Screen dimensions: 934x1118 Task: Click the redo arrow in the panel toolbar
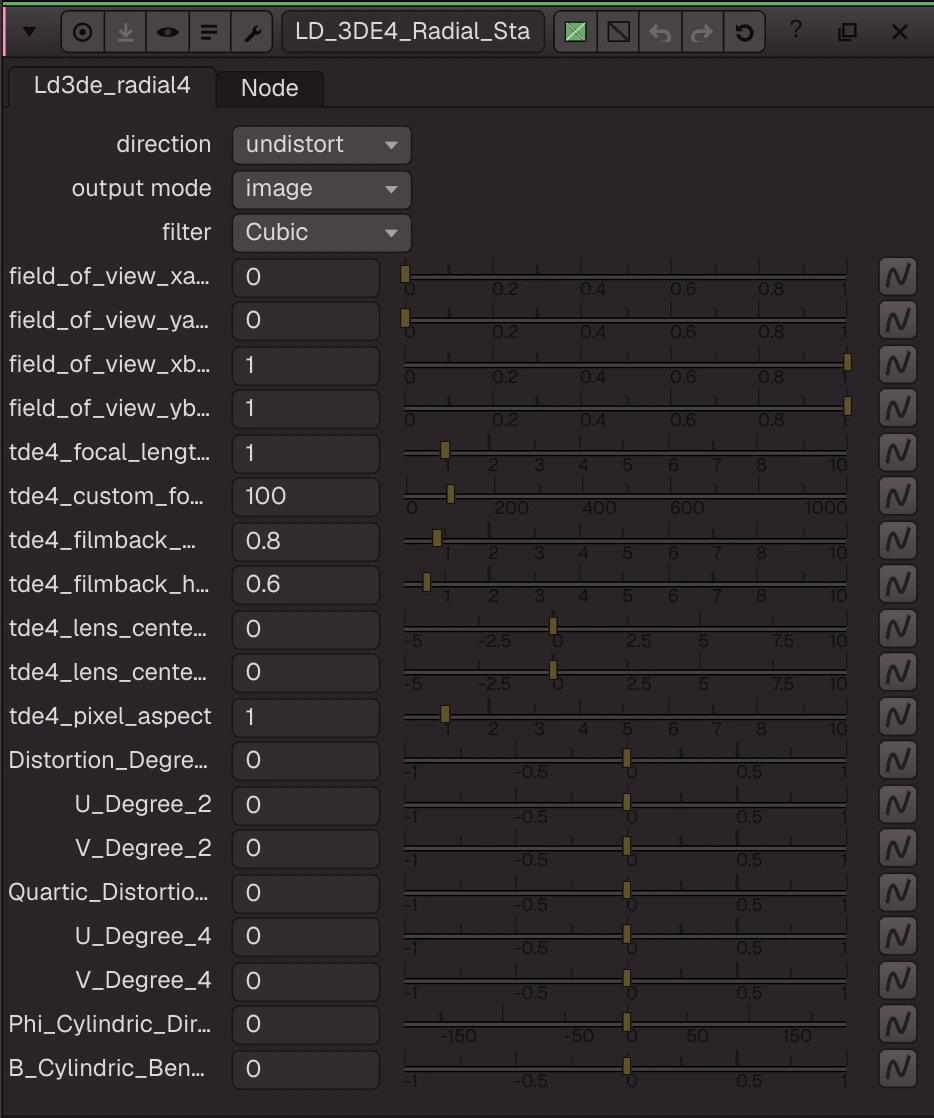coord(702,32)
